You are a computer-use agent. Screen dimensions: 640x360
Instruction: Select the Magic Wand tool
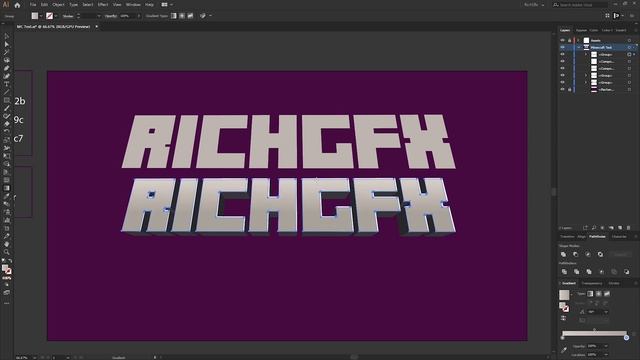pyautogui.click(x=7, y=52)
